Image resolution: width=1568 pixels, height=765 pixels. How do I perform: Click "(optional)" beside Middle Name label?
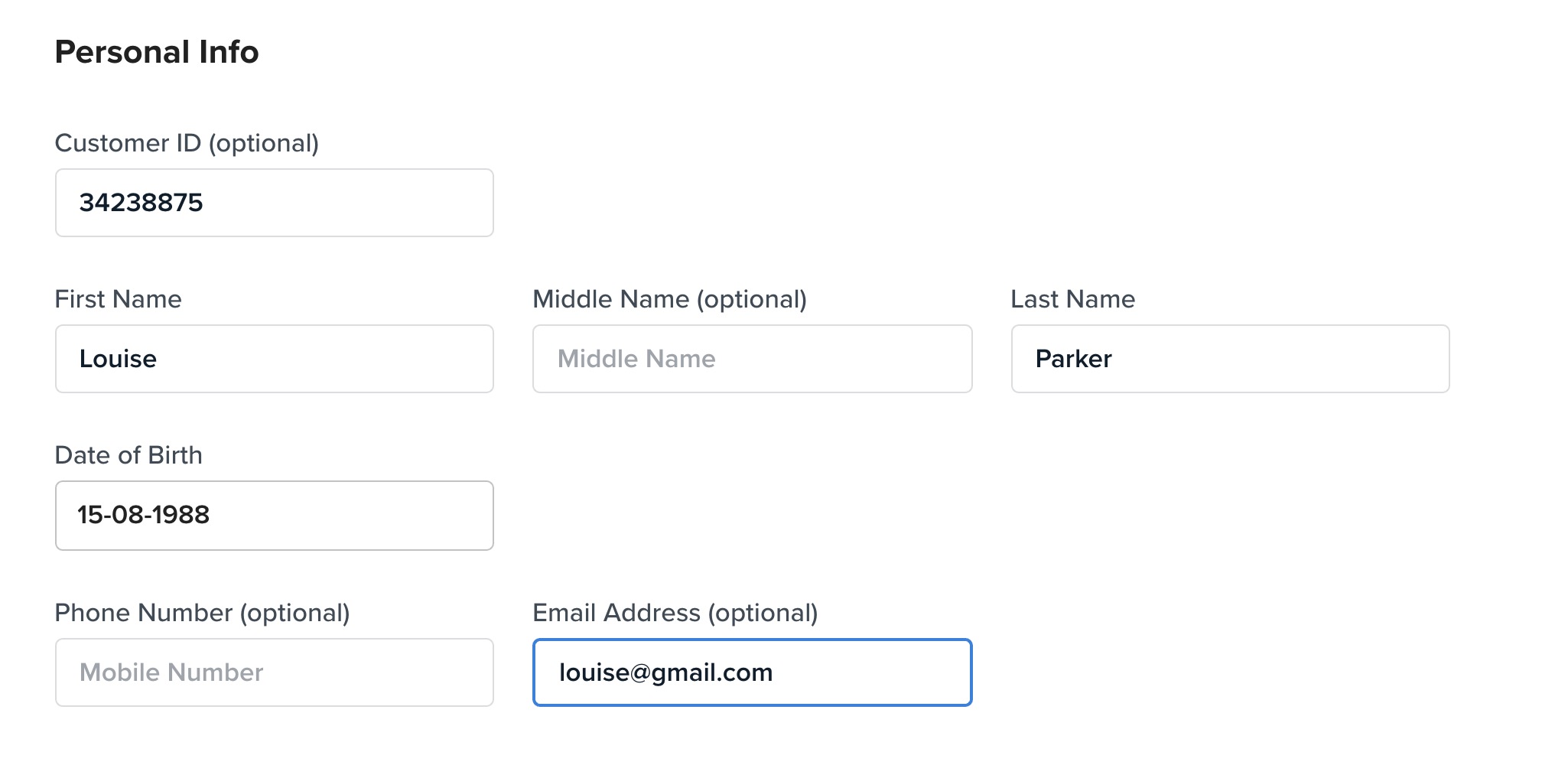[x=751, y=299]
